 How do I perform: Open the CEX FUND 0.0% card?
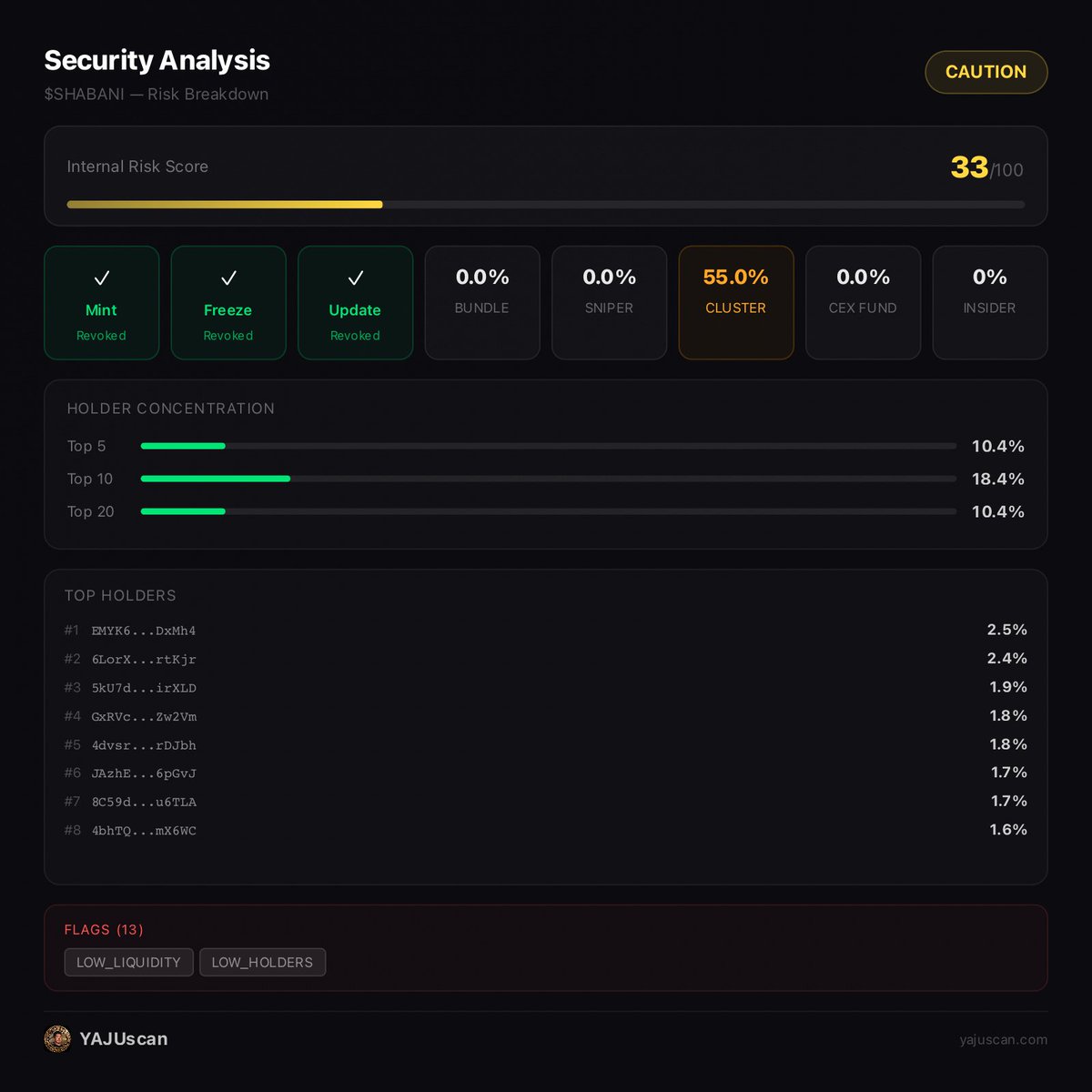(x=863, y=303)
